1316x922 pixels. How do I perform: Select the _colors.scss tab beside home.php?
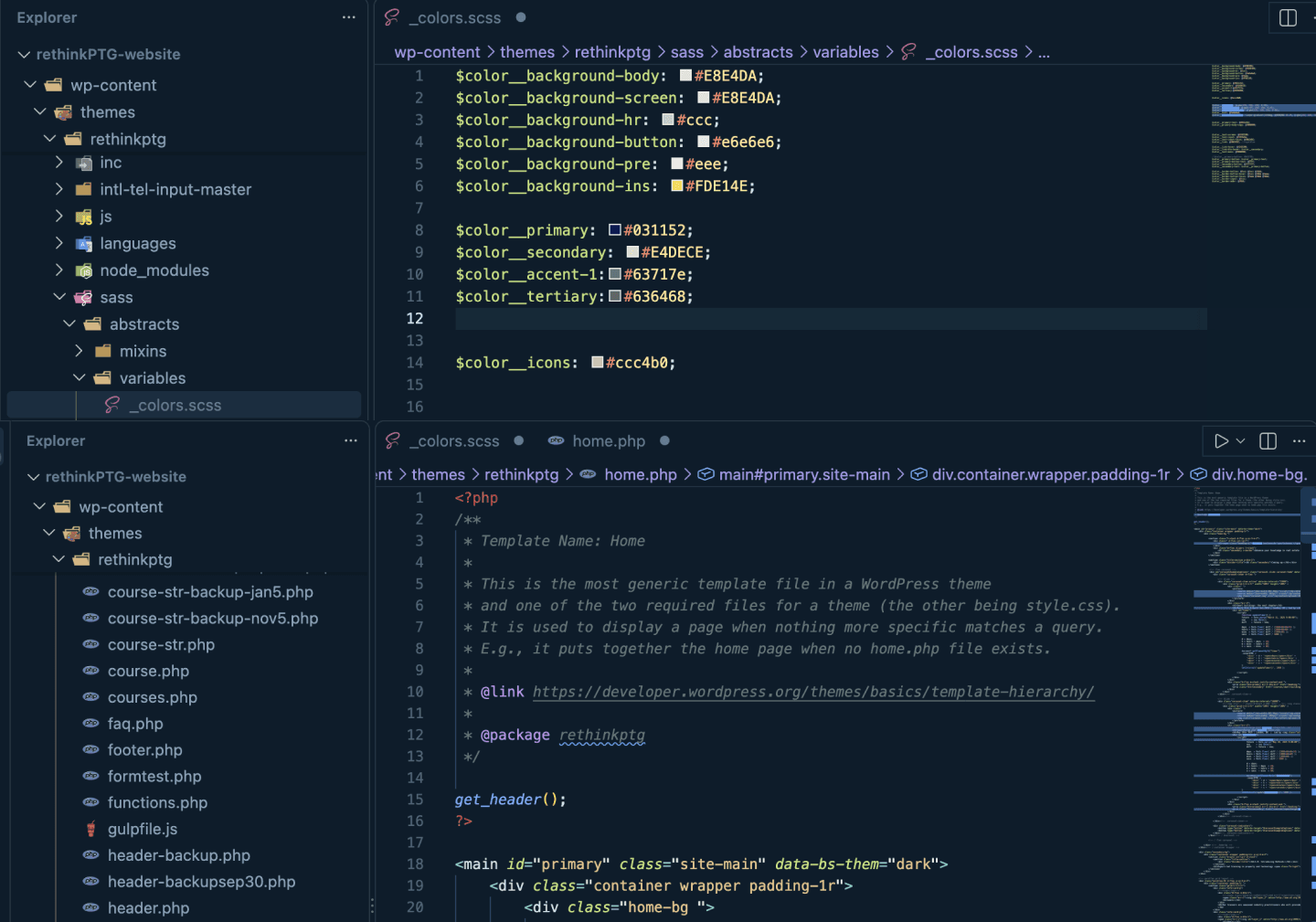point(457,441)
